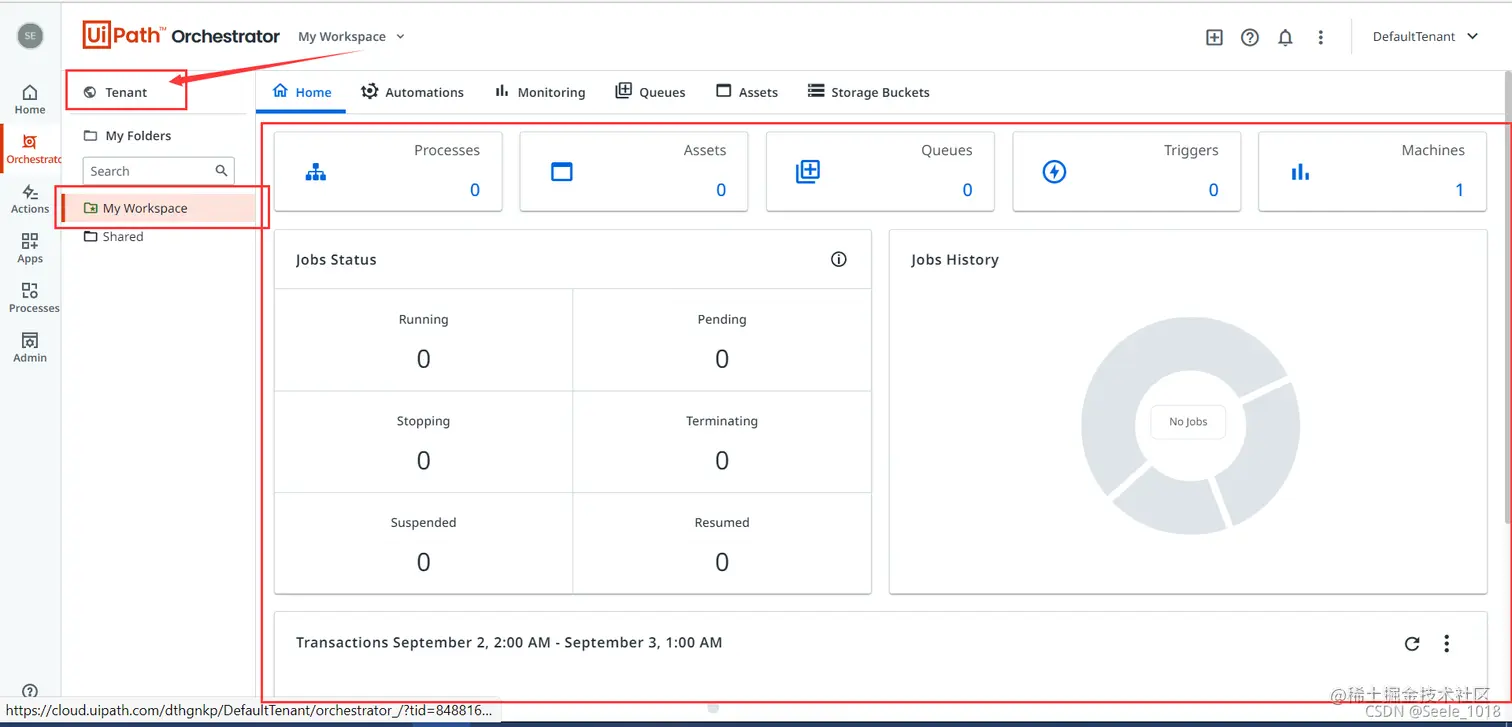Select the My Workspace folder
This screenshot has width=1512, height=727.
point(160,208)
